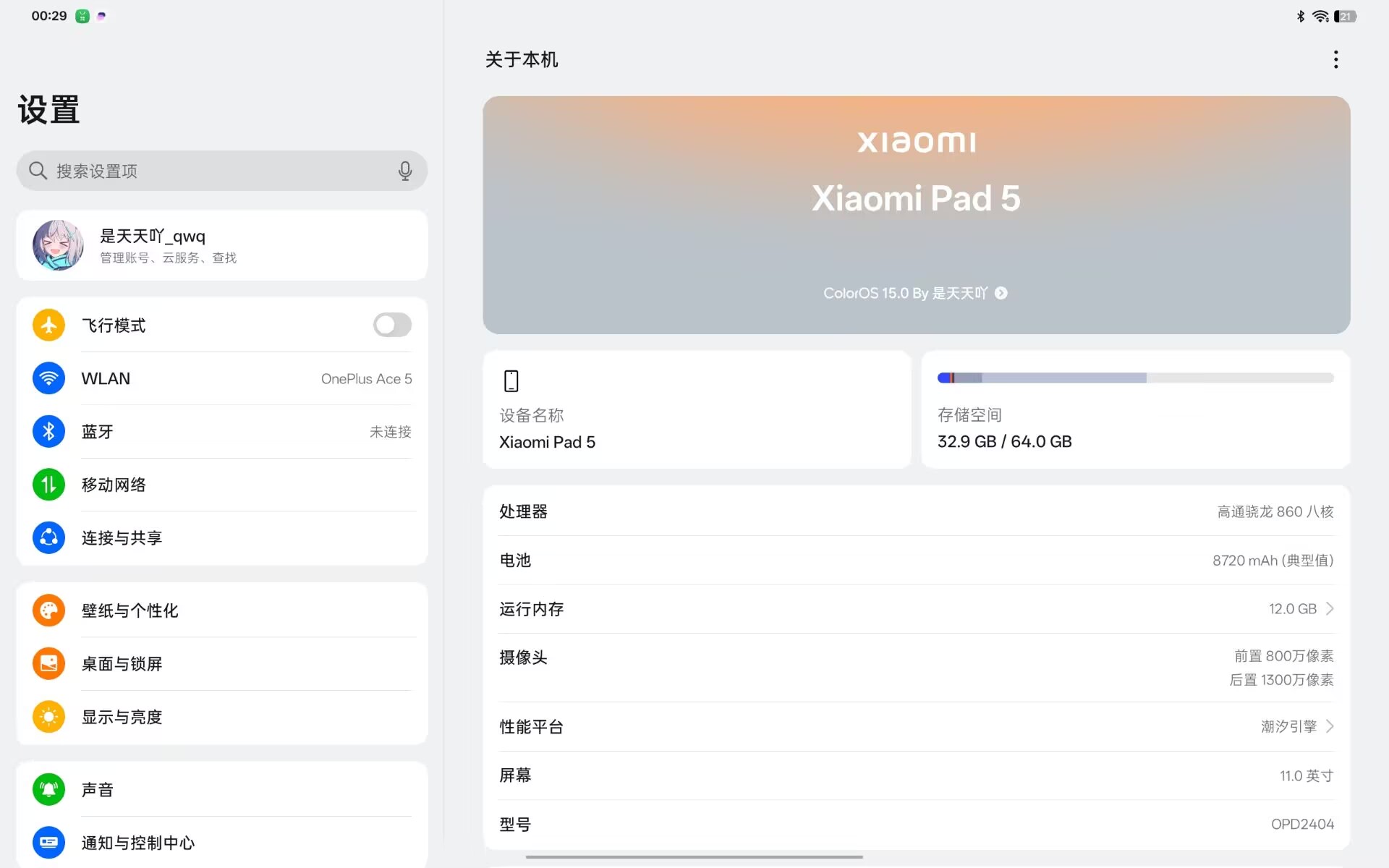Open the three-dot more options menu

click(1335, 59)
